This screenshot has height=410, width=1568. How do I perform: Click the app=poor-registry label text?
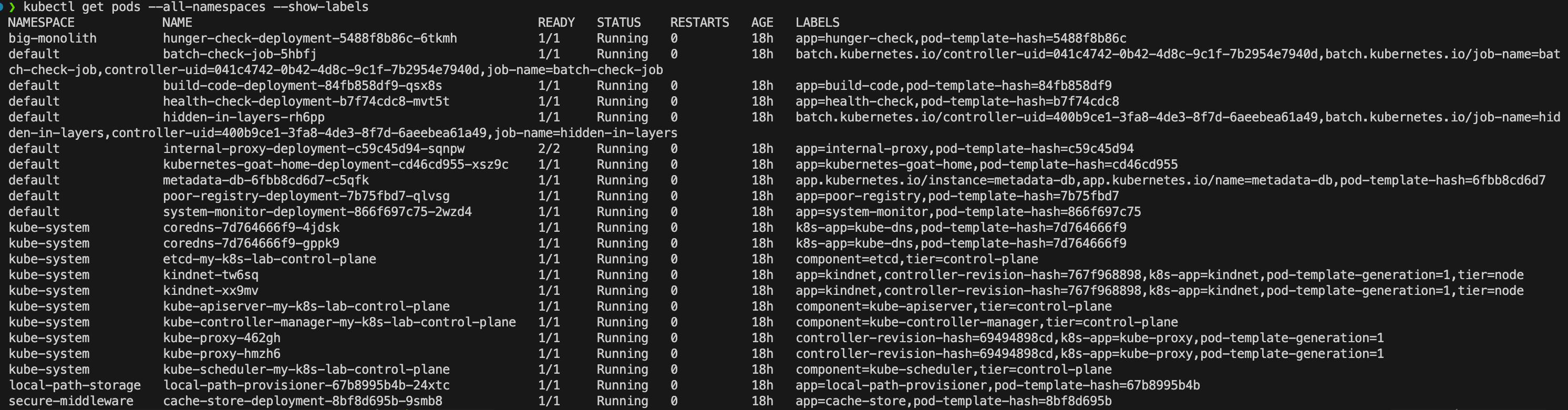tap(858, 196)
